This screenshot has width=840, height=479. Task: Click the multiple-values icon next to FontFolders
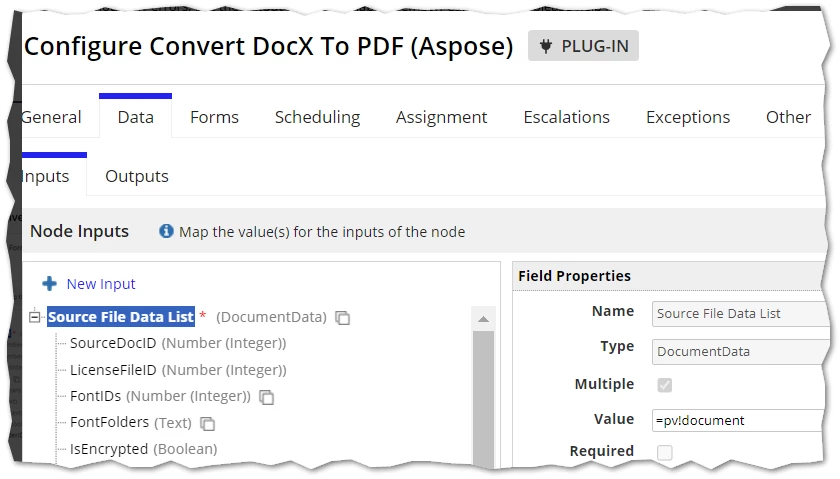[x=207, y=424]
